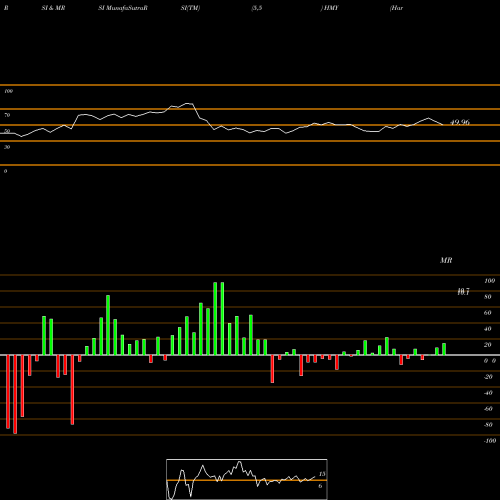The width and height of the screenshot is (500, 500).
Task: Click the end point of the RSI line
Action: click(x=442, y=125)
